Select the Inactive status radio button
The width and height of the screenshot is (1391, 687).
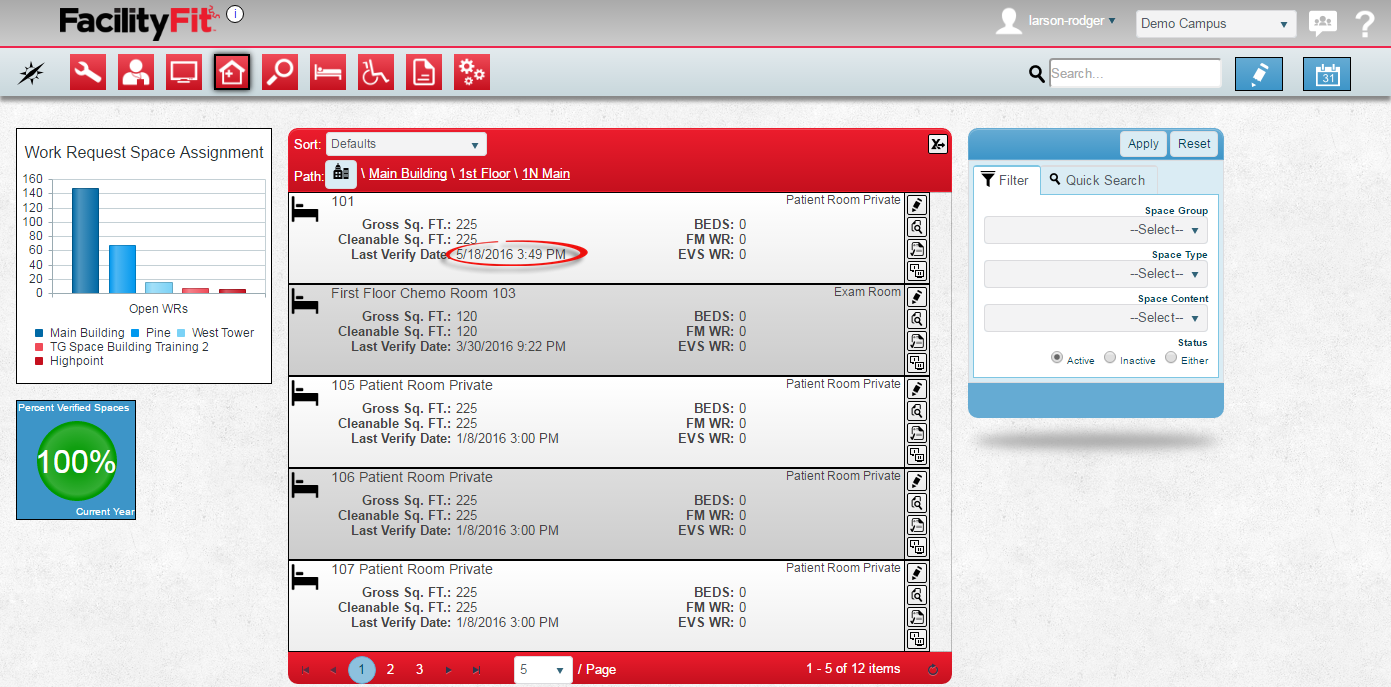point(1110,358)
